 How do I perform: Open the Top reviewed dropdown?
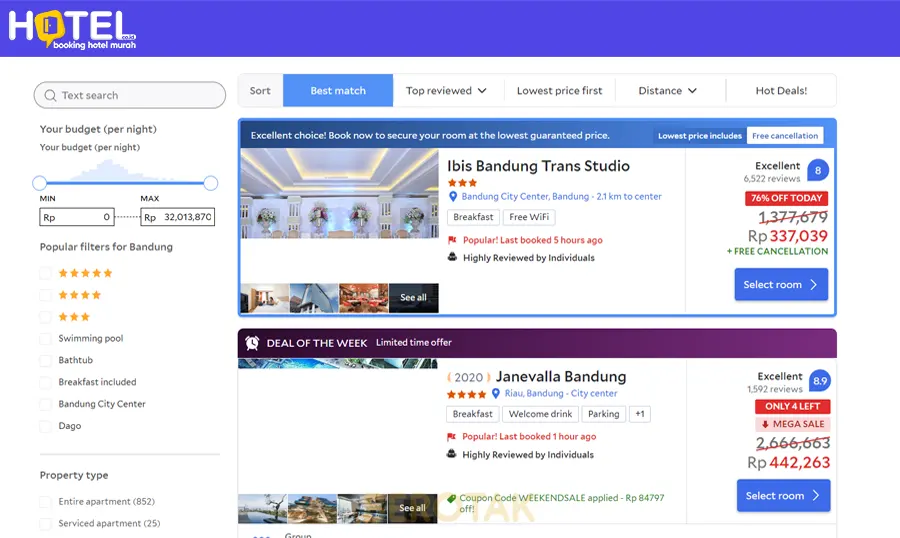pyautogui.click(x=447, y=91)
